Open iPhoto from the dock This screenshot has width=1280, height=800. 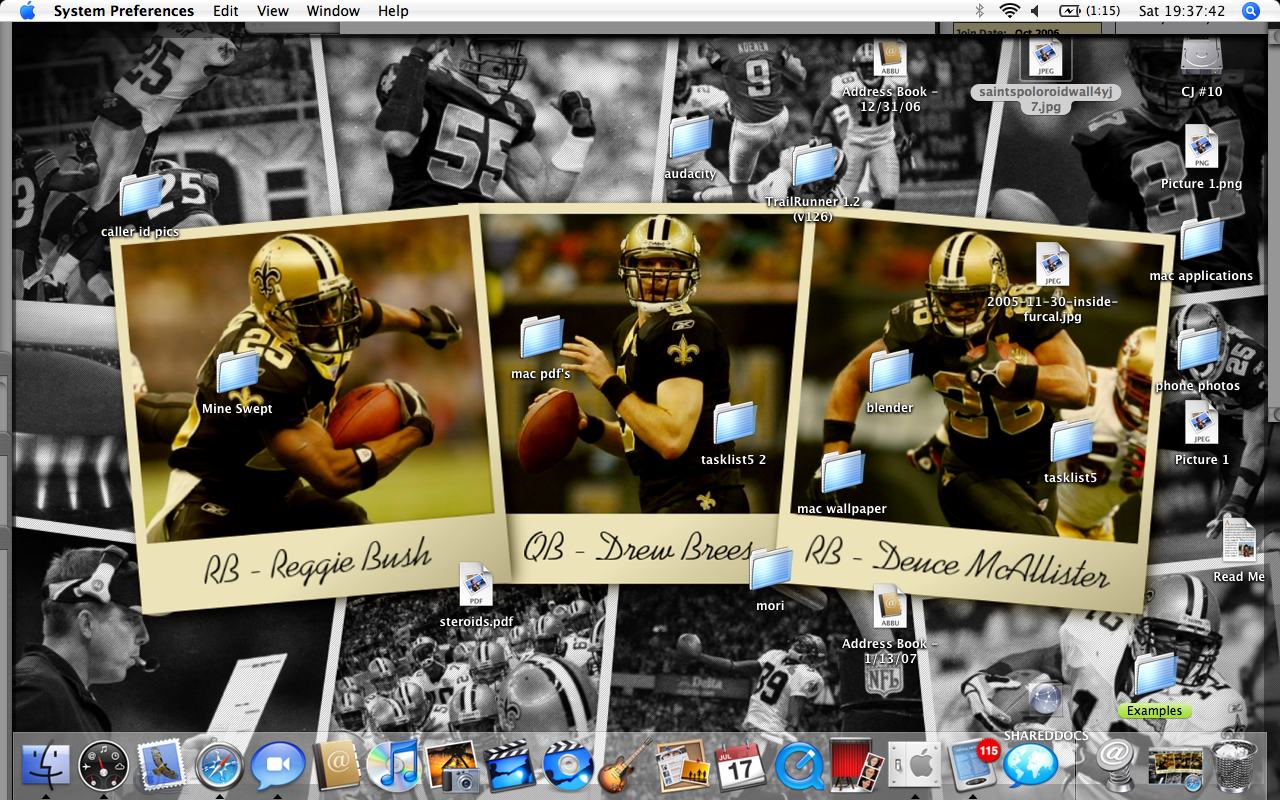pos(452,766)
